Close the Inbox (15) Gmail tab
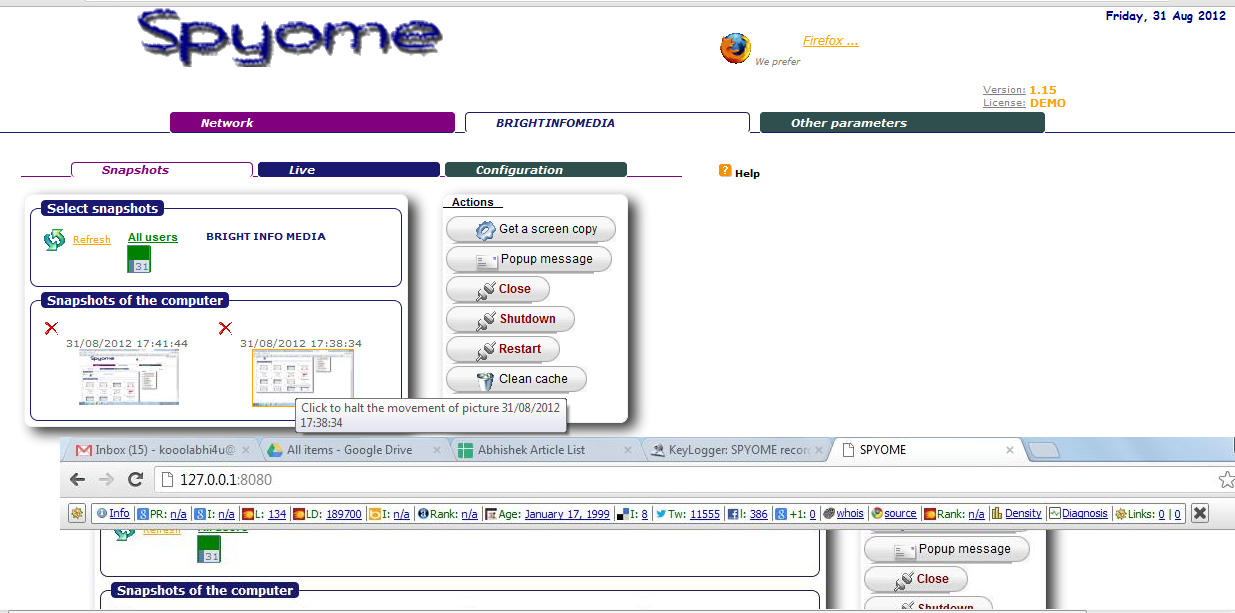This screenshot has width=1235, height=613. [x=245, y=450]
